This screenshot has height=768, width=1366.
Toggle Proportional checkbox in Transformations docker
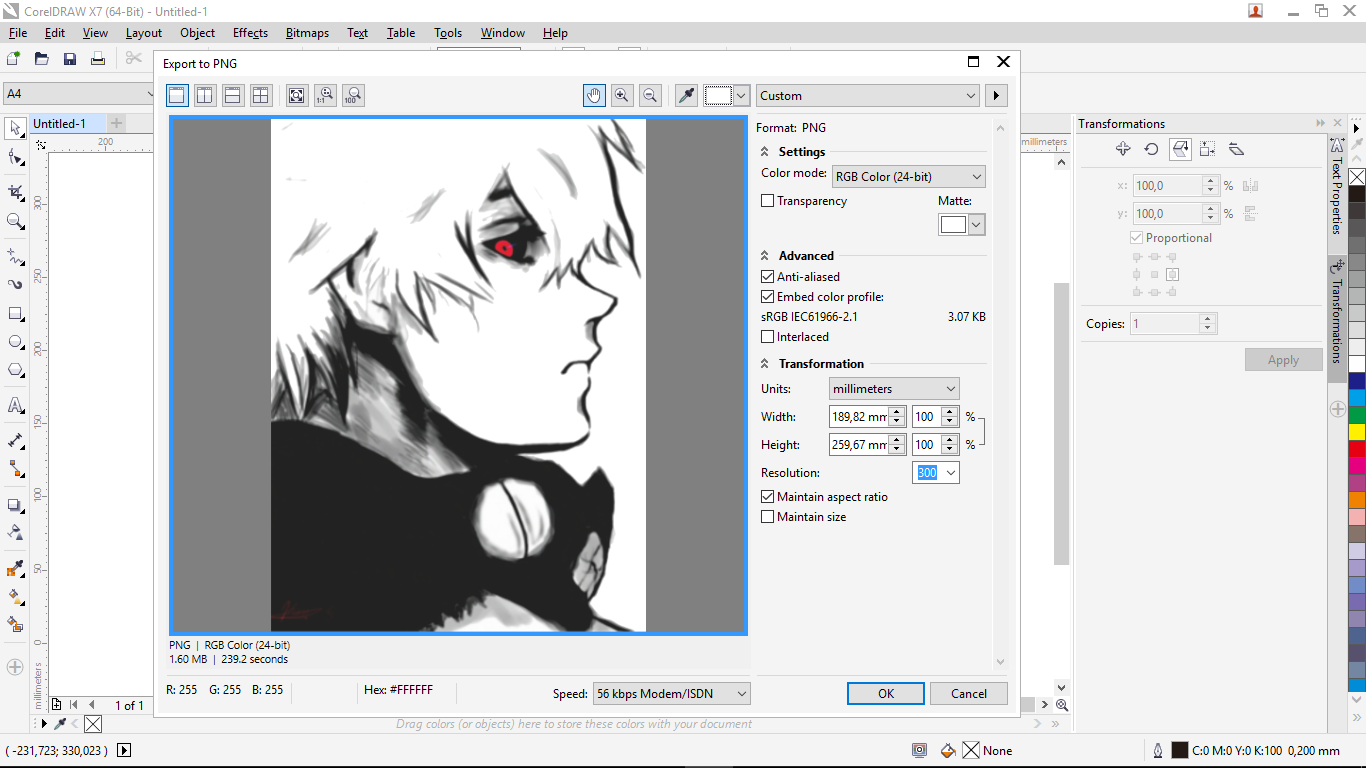(x=1136, y=238)
